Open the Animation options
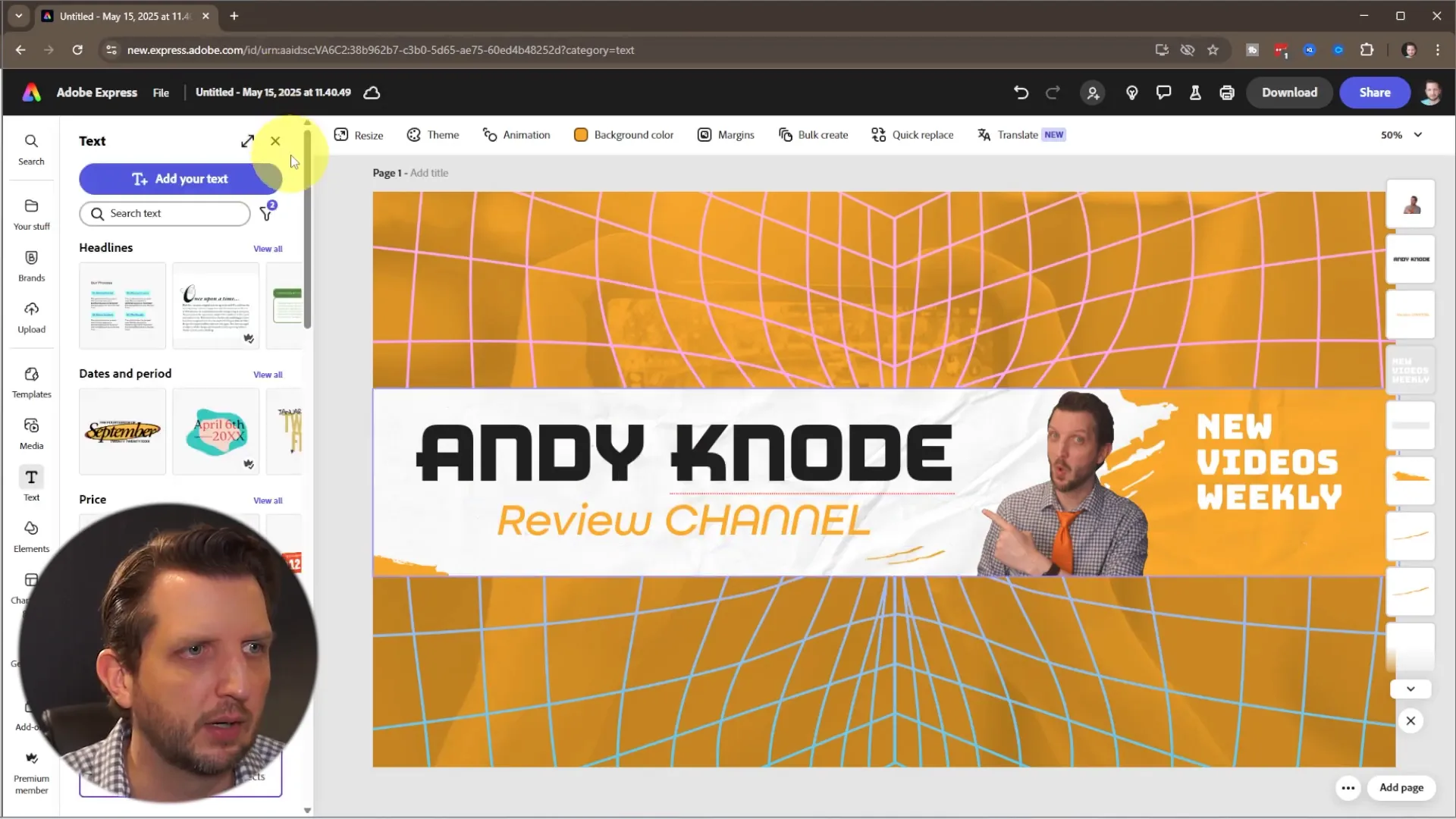The height and width of the screenshot is (819, 1456). (516, 135)
